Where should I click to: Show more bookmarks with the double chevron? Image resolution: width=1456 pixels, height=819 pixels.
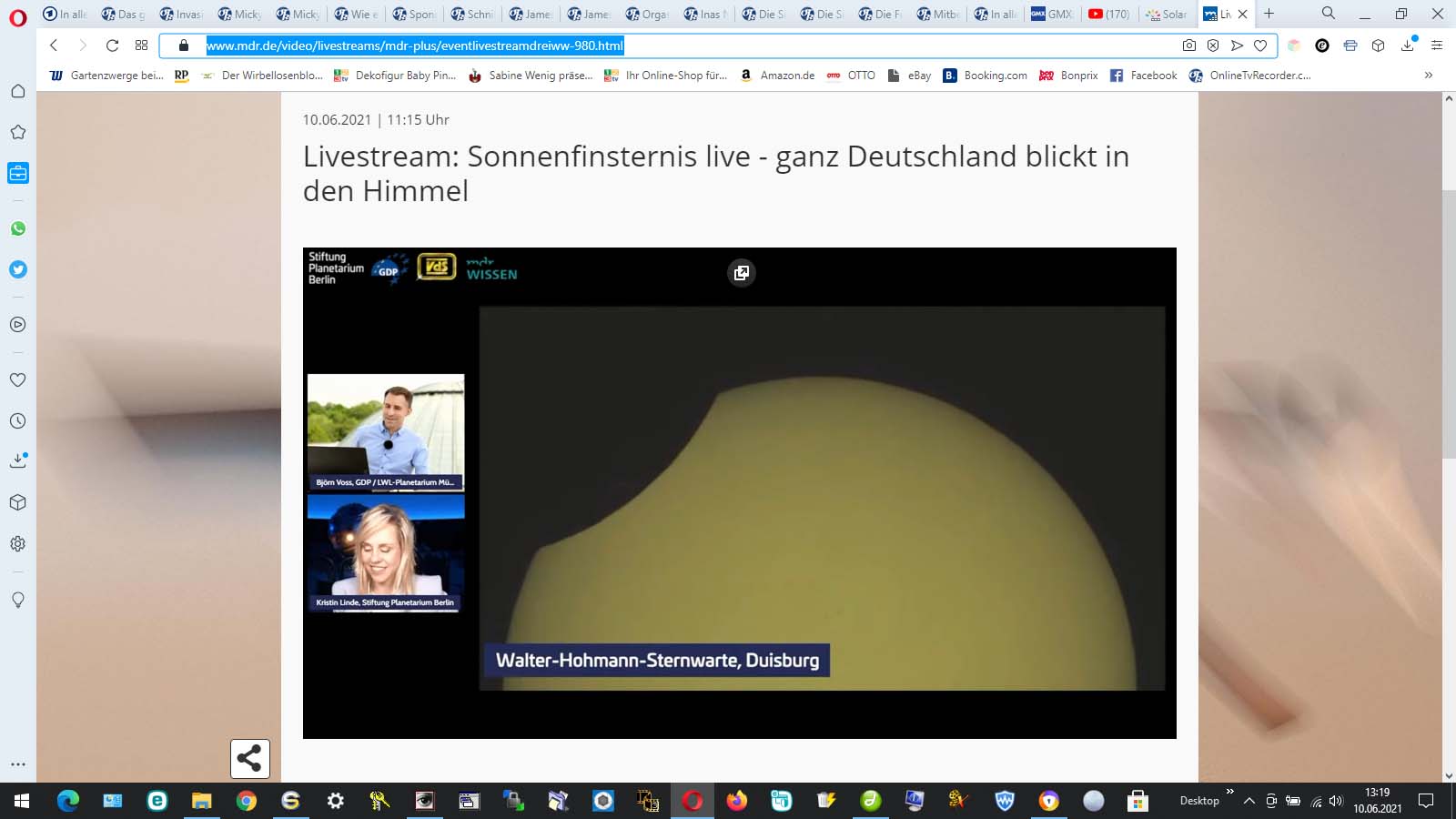click(x=1429, y=76)
